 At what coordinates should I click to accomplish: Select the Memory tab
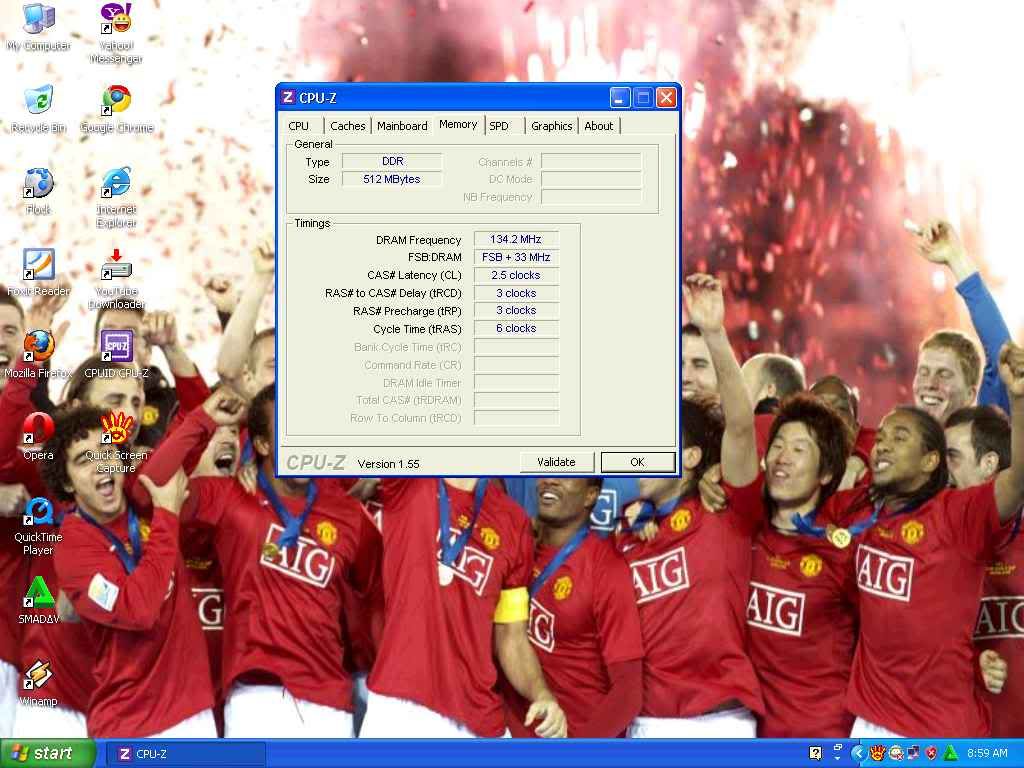tap(458, 124)
